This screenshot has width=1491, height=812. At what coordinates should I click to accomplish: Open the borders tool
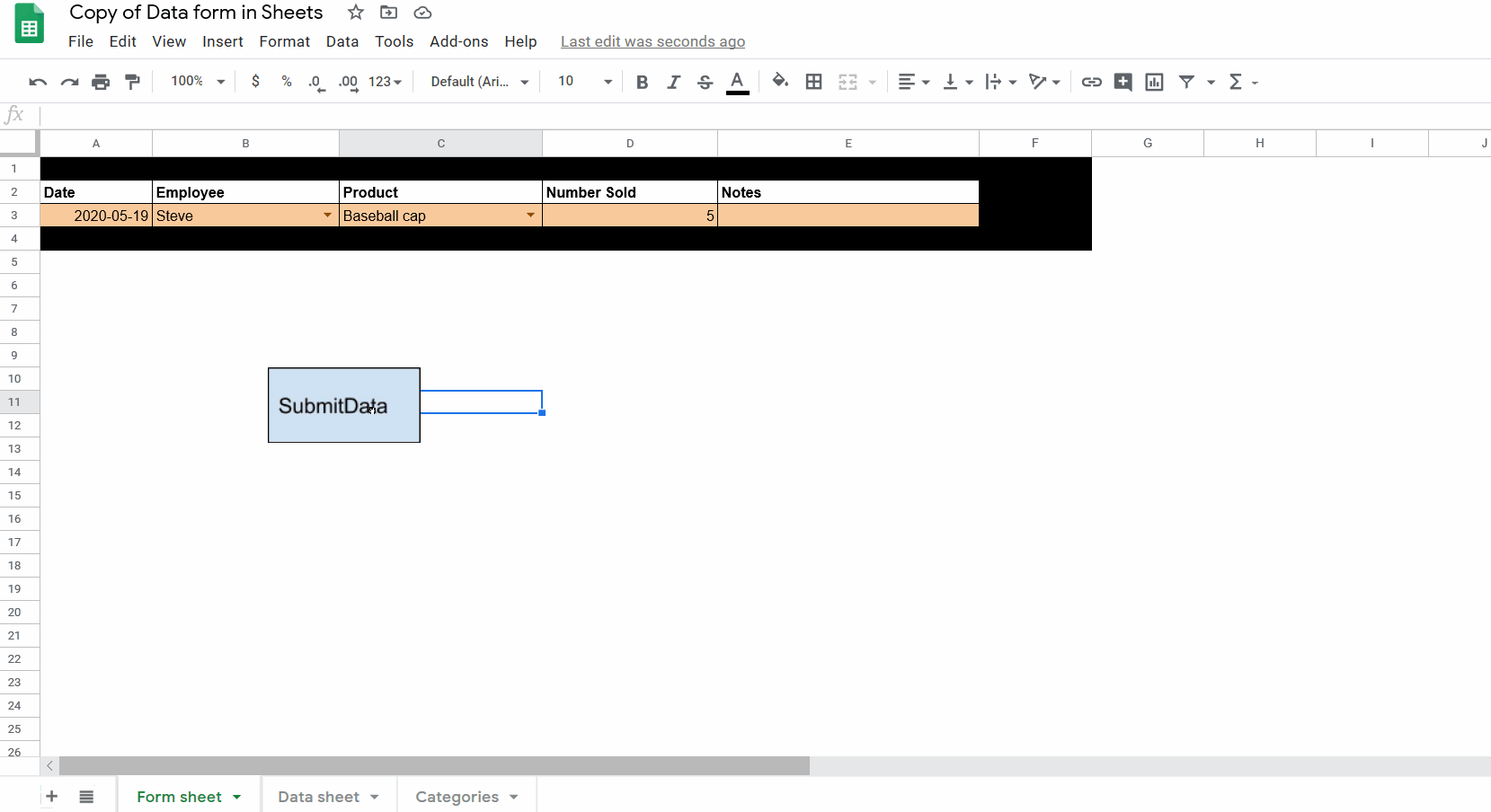(x=813, y=82)
